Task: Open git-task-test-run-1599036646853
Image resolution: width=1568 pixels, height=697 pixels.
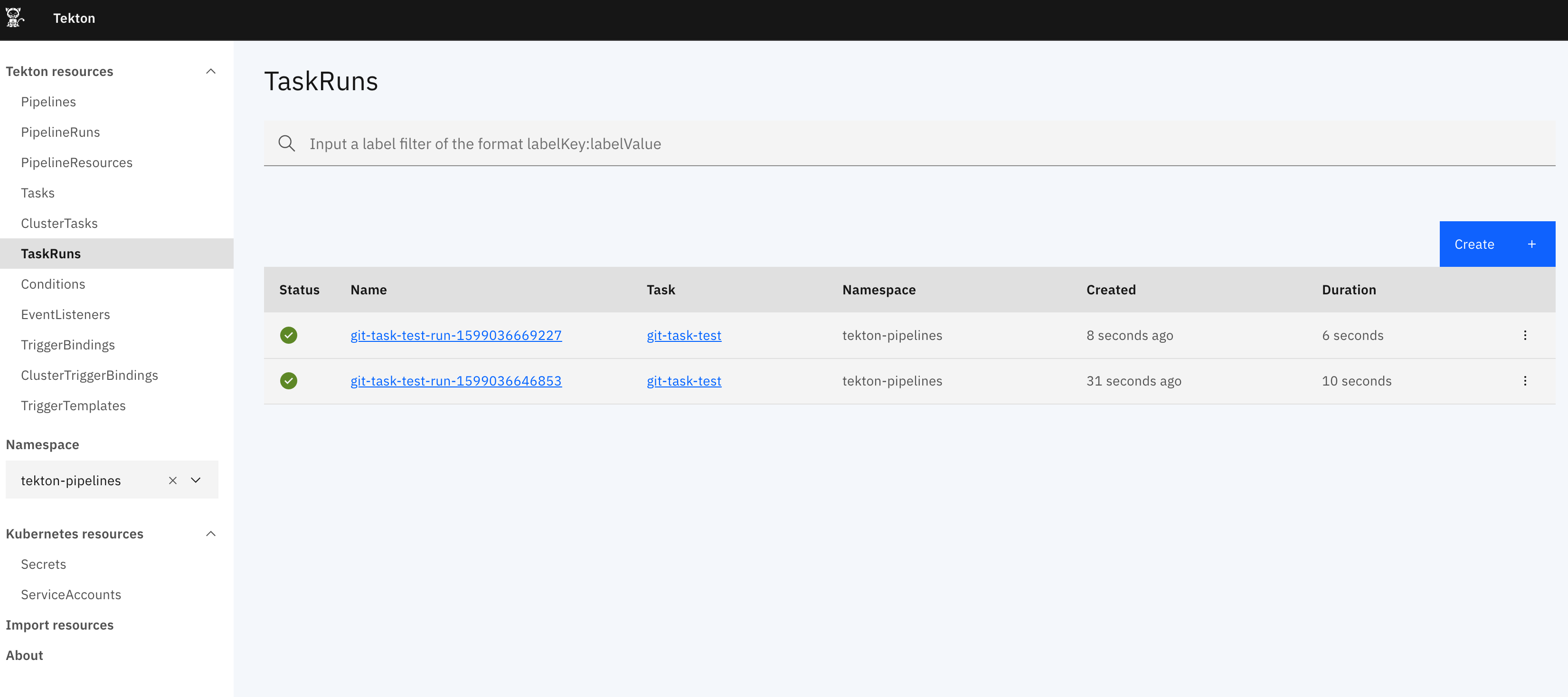Action: [x=455, y=380]
